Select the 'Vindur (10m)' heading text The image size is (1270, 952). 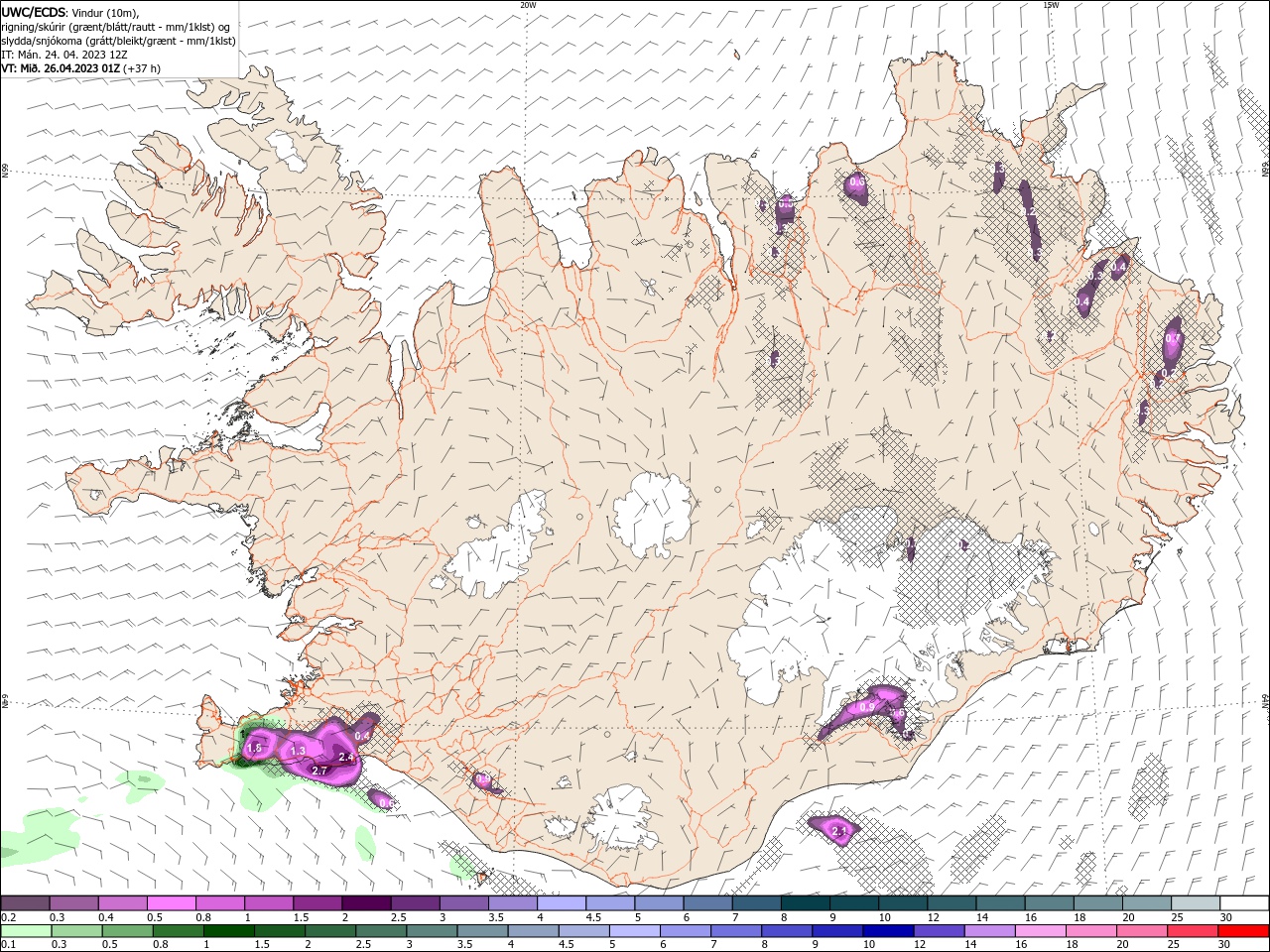click(105, 12)
